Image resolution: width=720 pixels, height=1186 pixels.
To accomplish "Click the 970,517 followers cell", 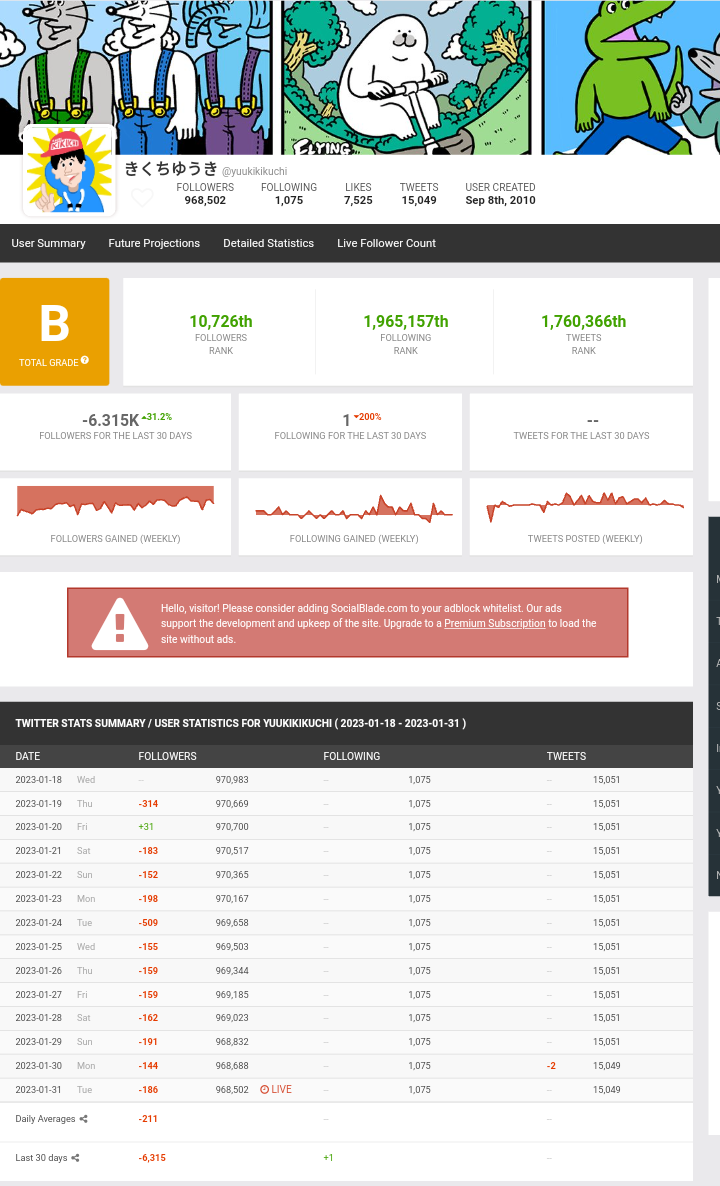I will coord(232,851).
